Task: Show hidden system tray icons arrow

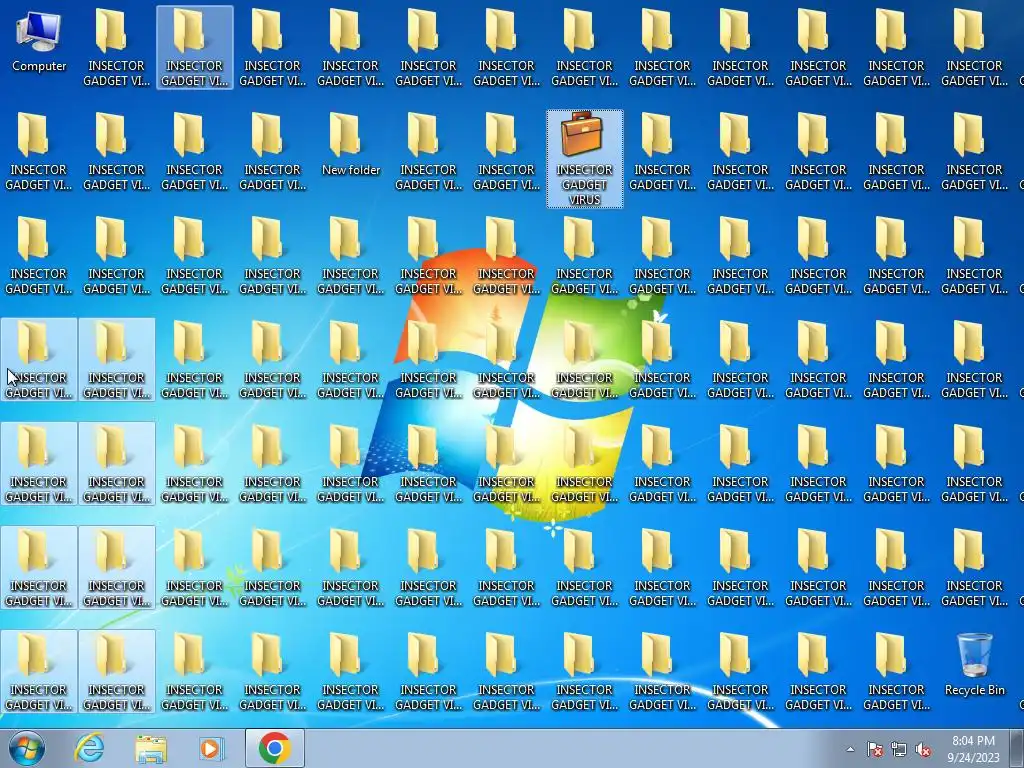Action: 850,749
